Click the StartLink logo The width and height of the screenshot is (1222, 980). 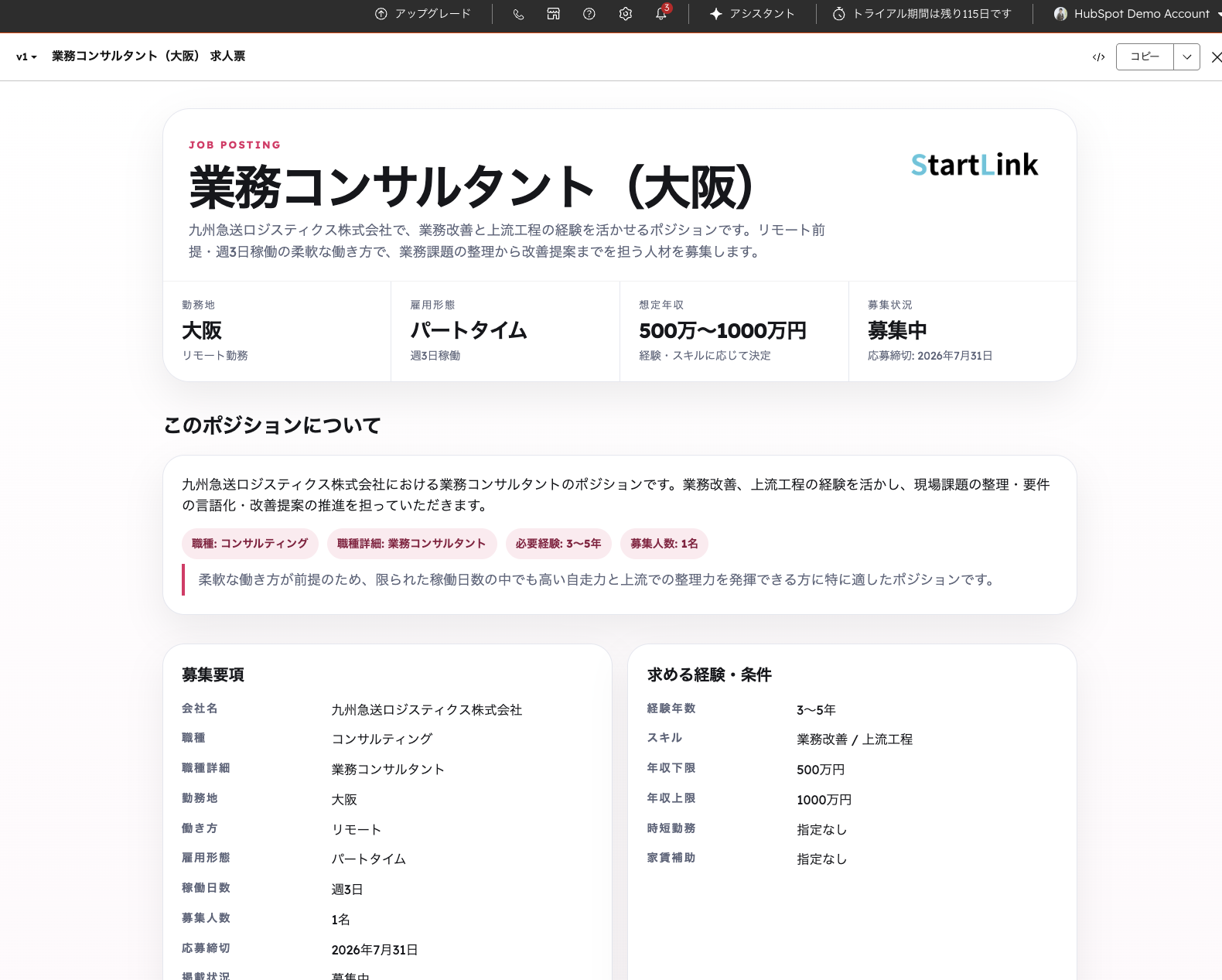coord(975,165)
